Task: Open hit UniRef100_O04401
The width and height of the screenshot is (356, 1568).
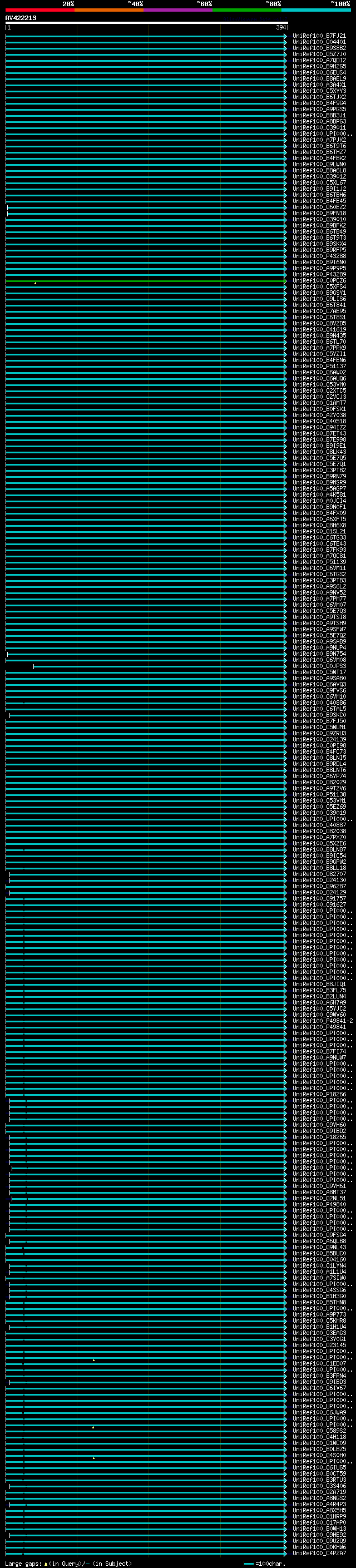Action: click(x=319, y=42)
